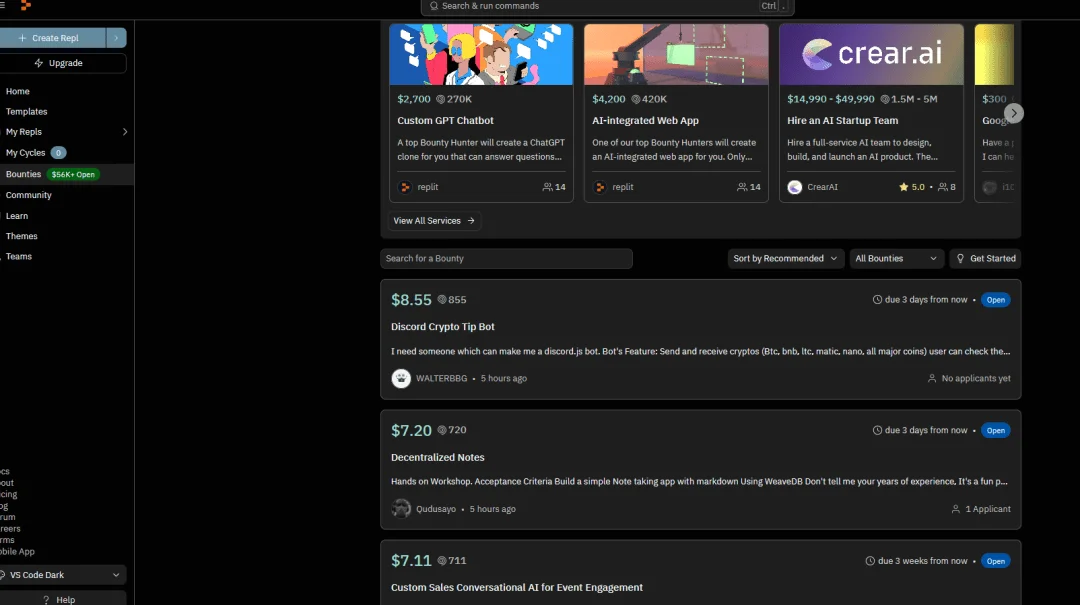Click the AI-integrated Web App title
1080x605 pixels.
pyautogui.click(x=645, y=121)
